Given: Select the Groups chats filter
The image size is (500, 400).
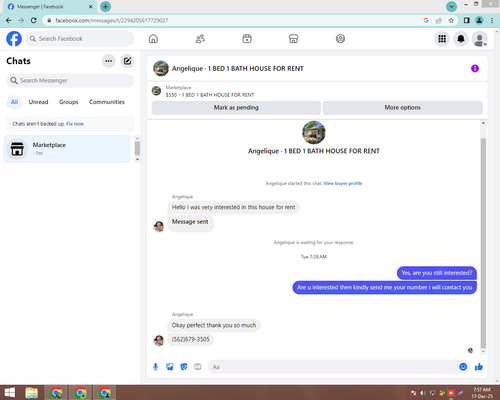Looking at the screenshot, I should [x=69, y=102].
